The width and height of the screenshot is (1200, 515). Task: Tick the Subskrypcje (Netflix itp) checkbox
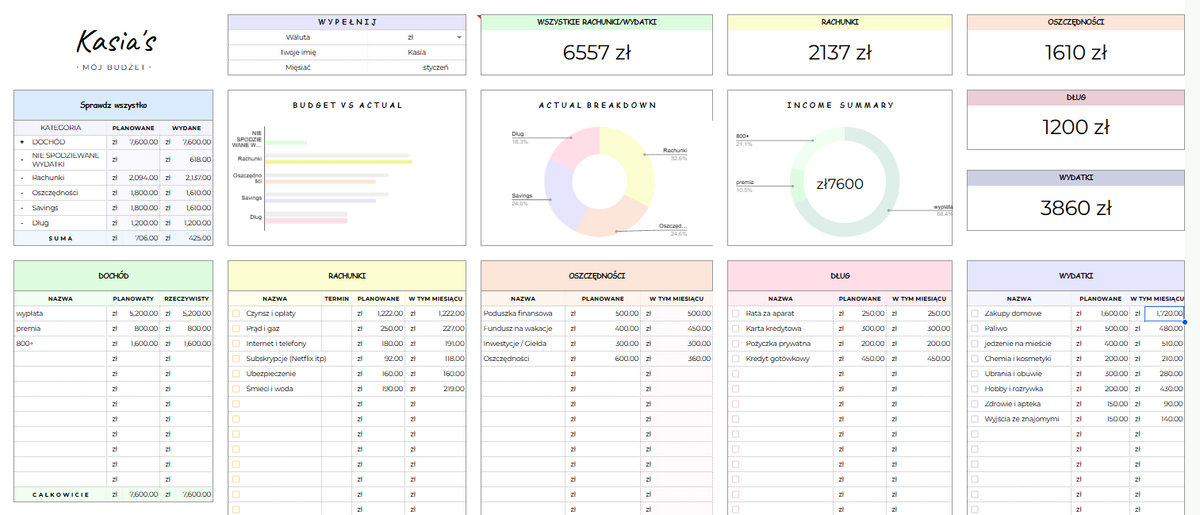coord(236,358)
